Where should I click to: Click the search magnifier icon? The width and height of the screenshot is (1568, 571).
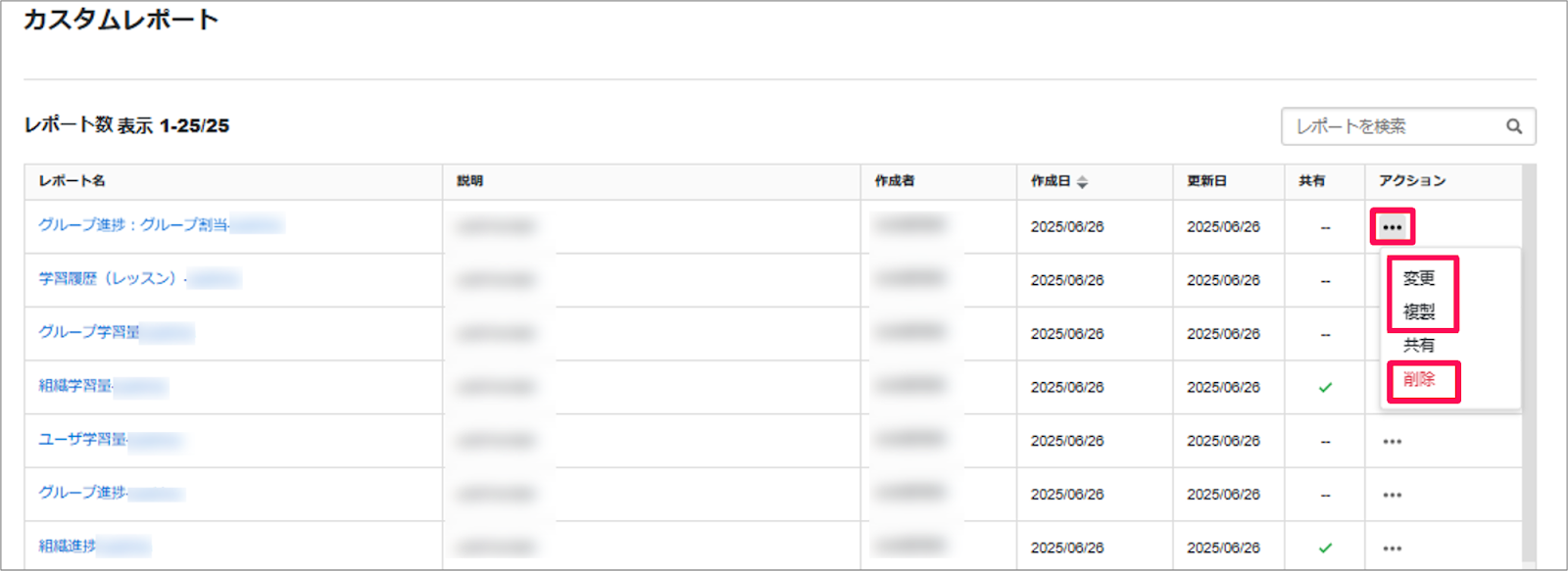coord(1514,126)
